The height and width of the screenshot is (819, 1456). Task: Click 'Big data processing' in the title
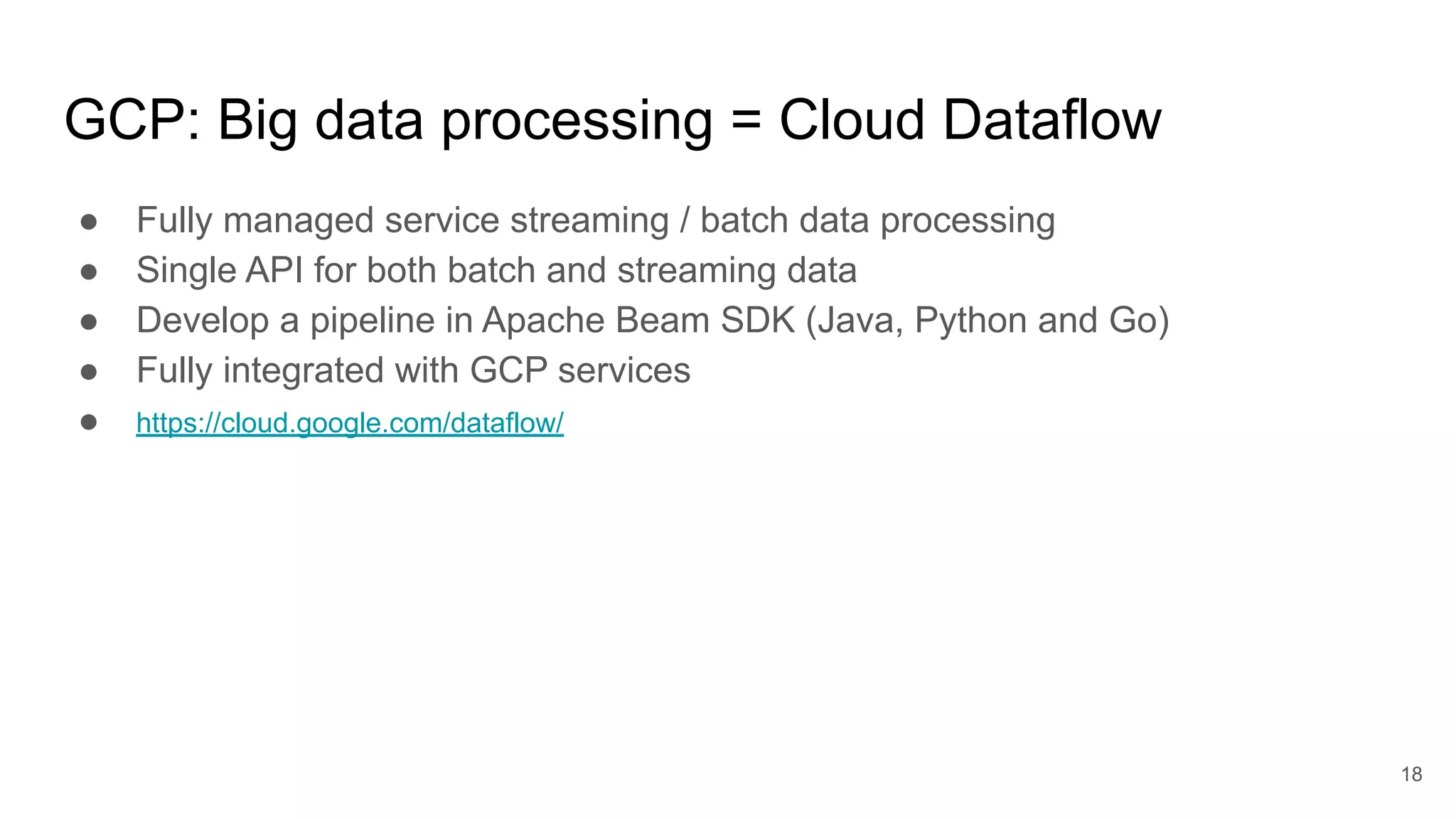464,120
